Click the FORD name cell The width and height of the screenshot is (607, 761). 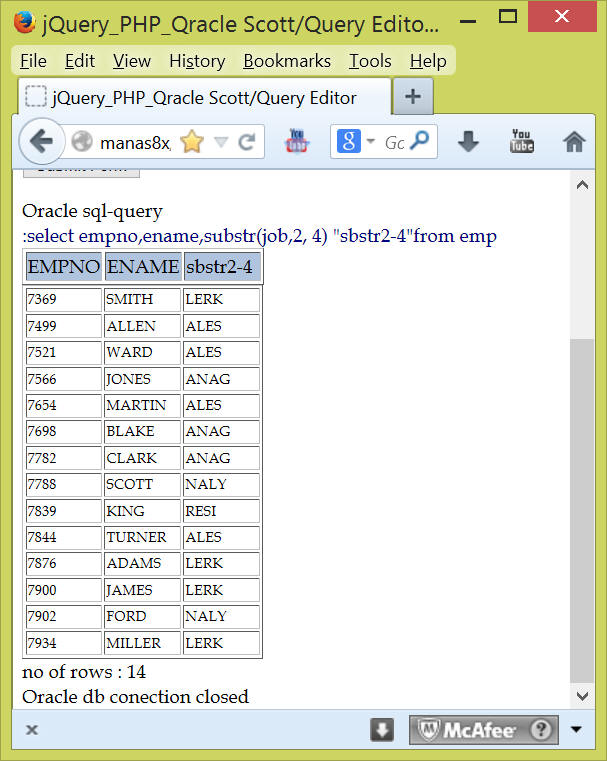click(x=142, y=616)
